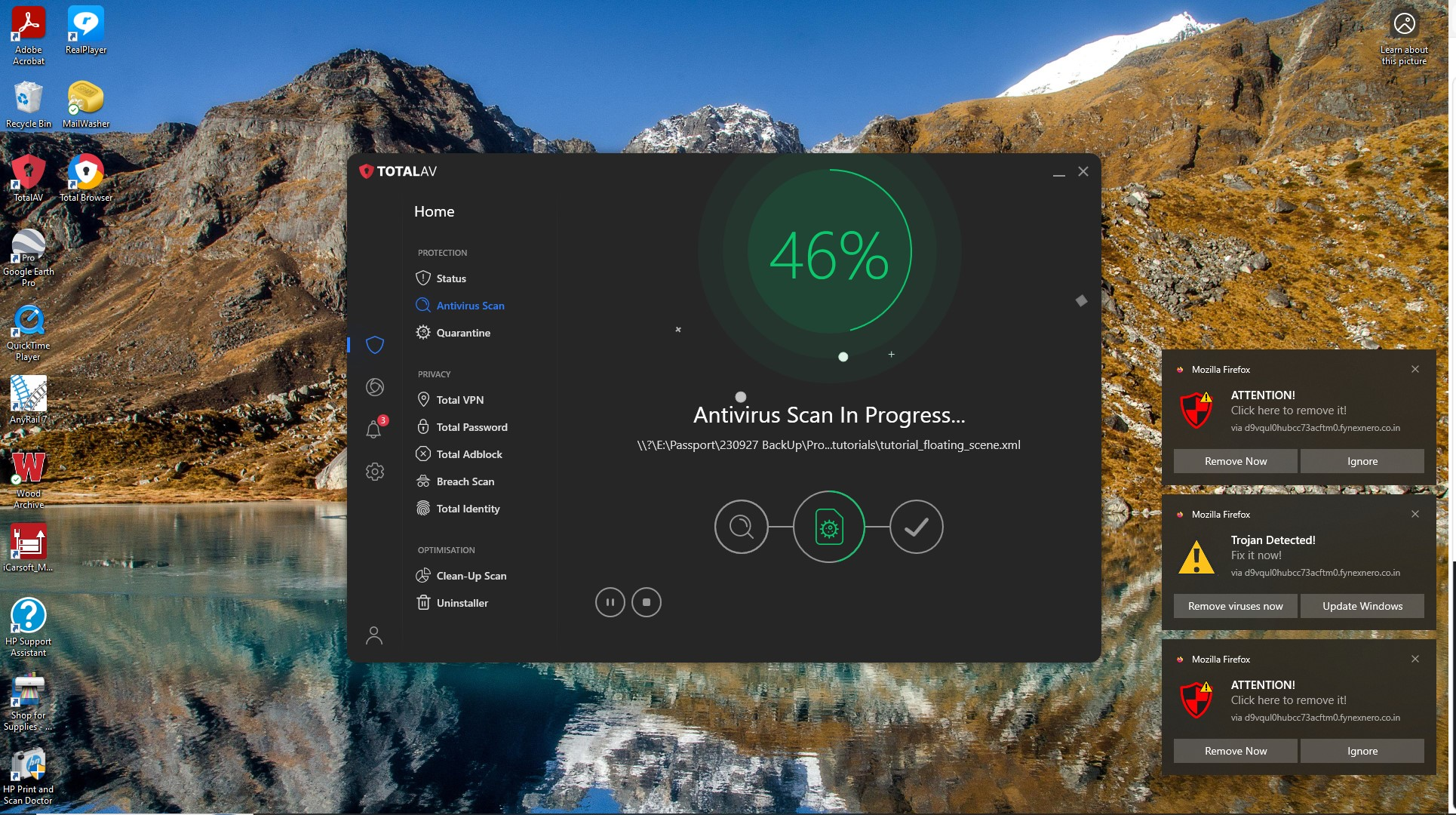Viewport: 1456px width, 815px height.
Task: Open the shield Protection section in TotalAV sidebar
Action: pos(375,345)
